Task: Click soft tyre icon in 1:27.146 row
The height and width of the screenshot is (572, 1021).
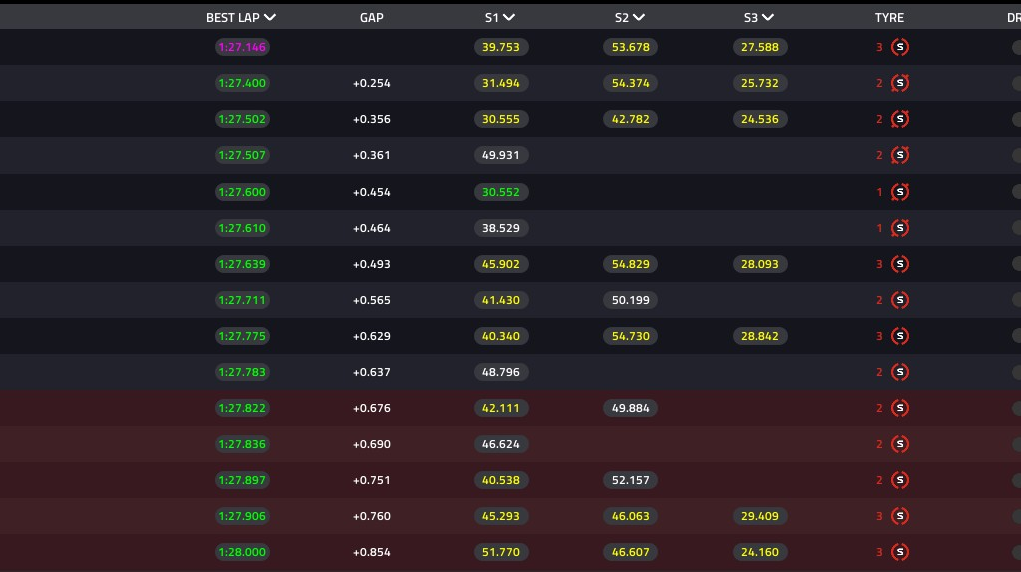Action: 900,47
